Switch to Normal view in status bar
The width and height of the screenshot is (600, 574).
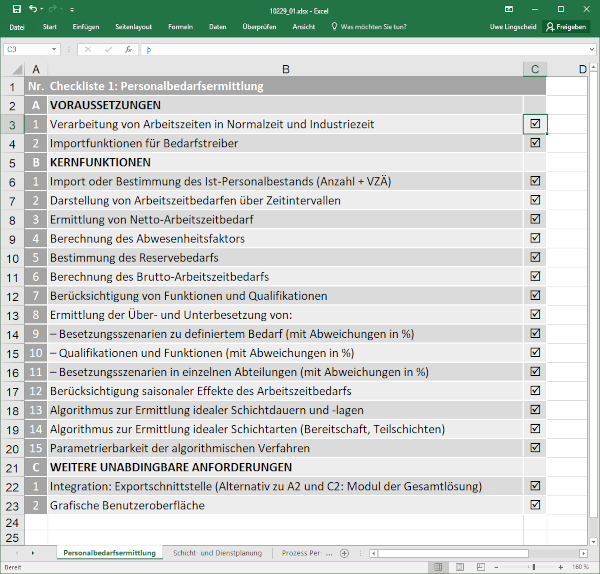pyautogui.click(x=440, y=567)
